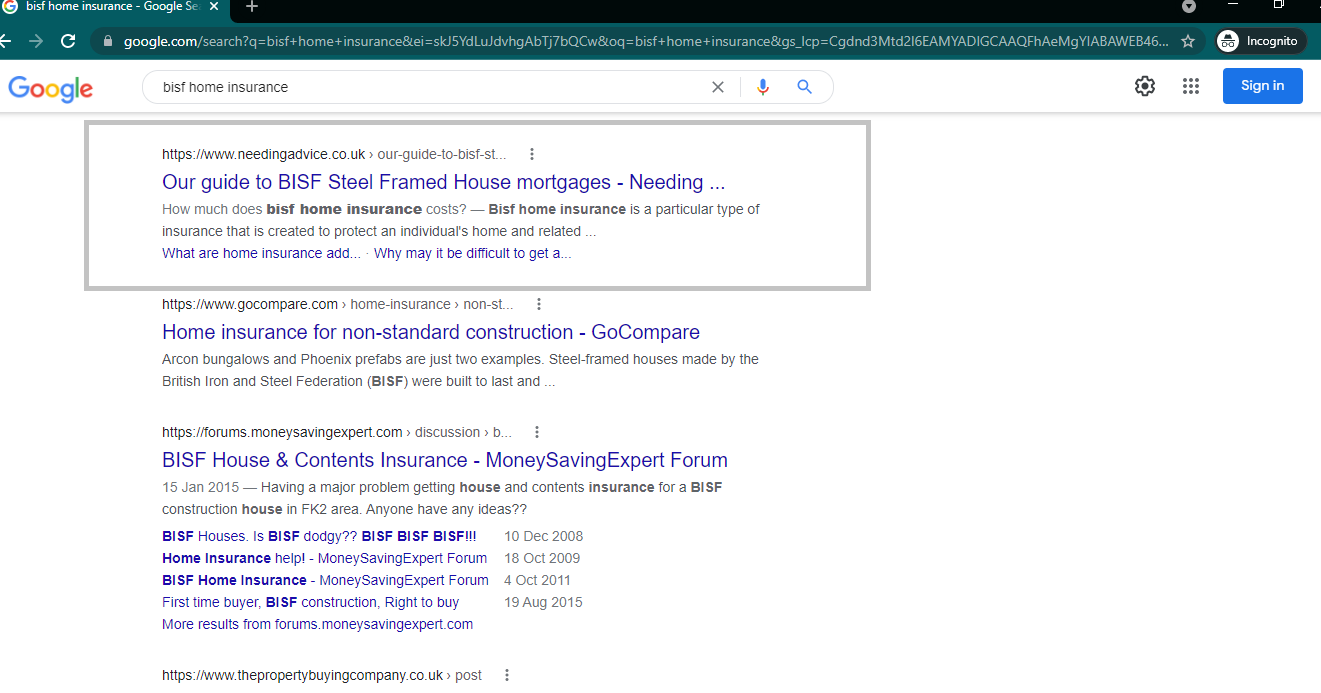Expand options menu for needingadvice.co.uk result
The image size is (1321, 693).
tap(532, 154)
